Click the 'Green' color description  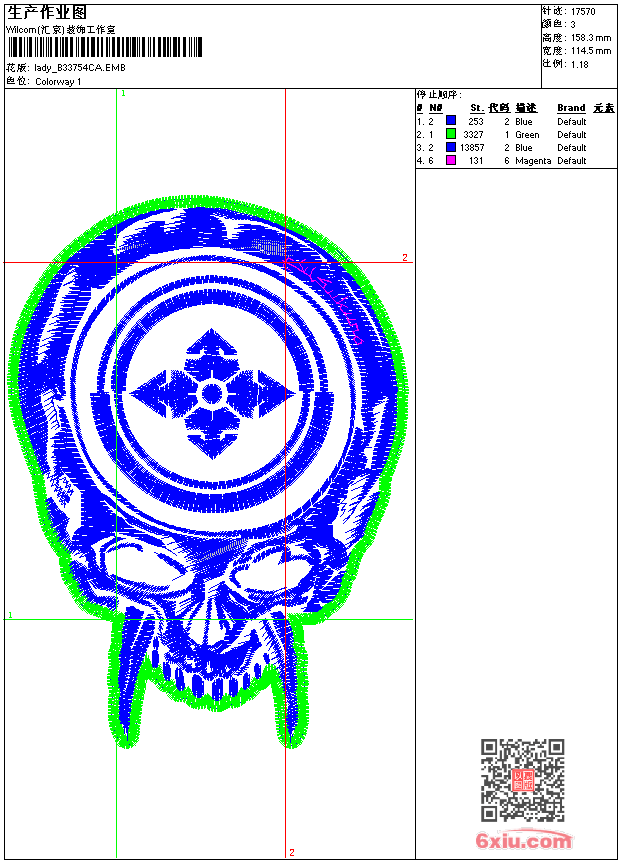(527, 135)
